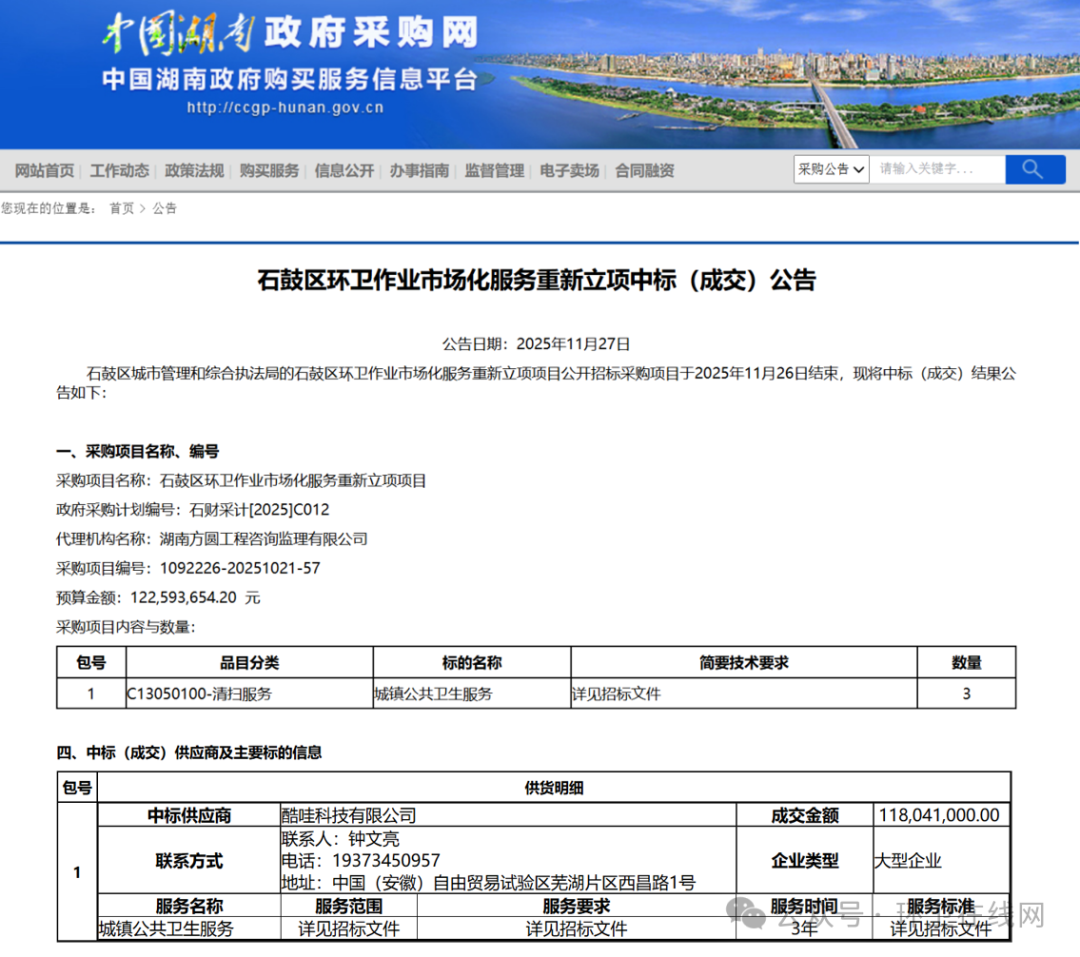Screen dimensions: 1080x957
Task: Click the 公告 breadcrumb link
Action: [x=165, y=209]
